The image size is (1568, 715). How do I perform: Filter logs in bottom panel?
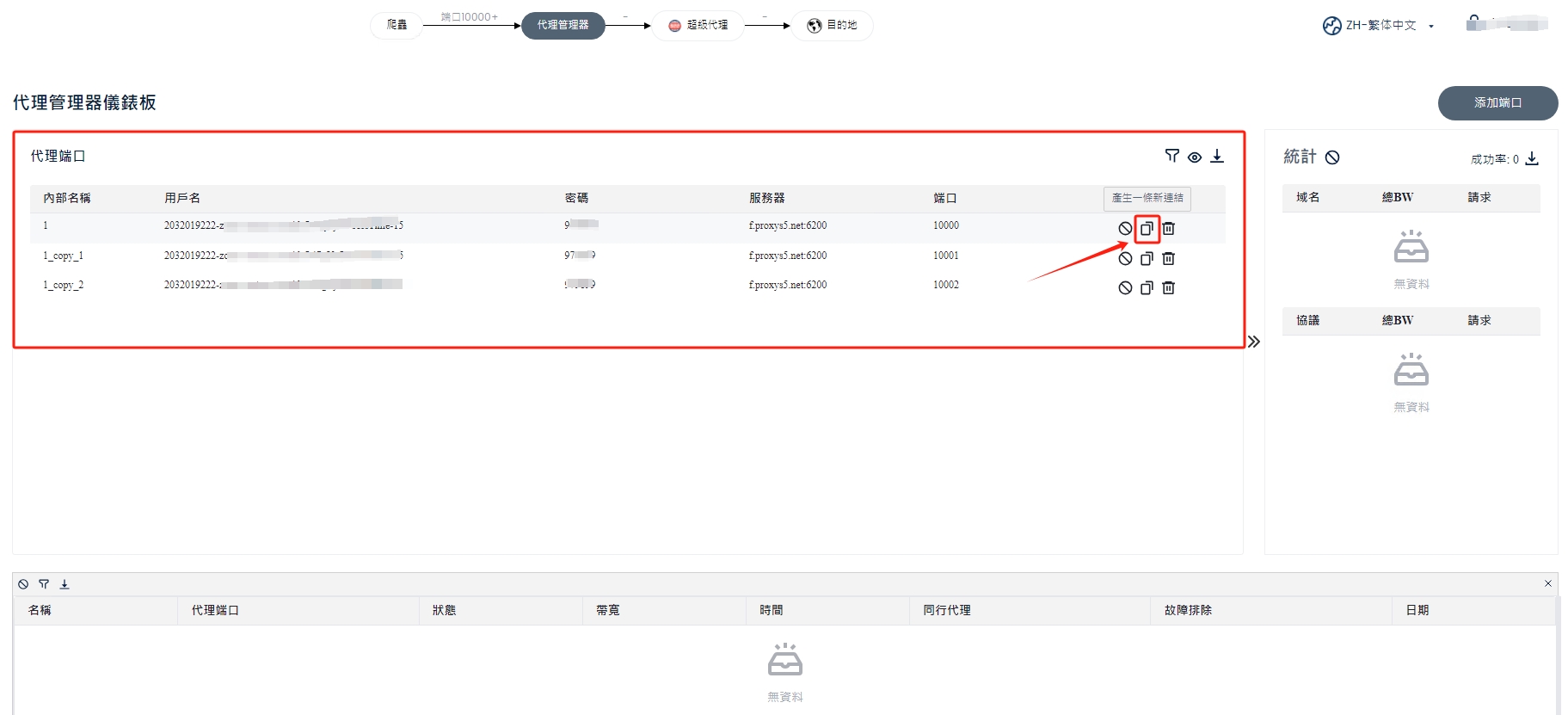point(44,584)
